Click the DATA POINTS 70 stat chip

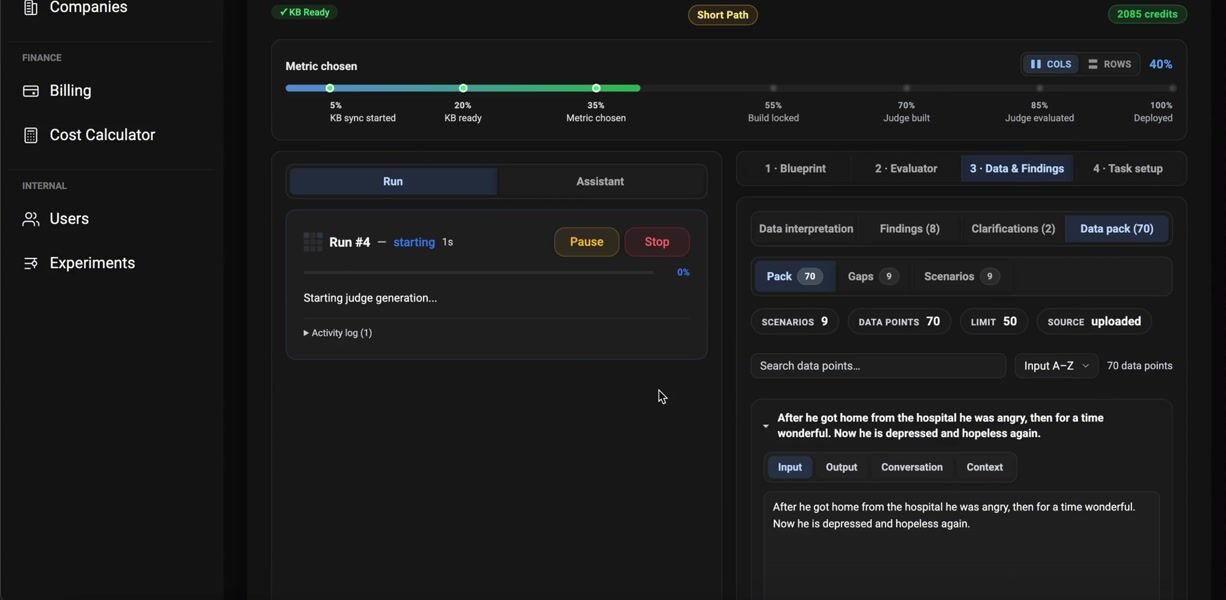pos(899,322)
